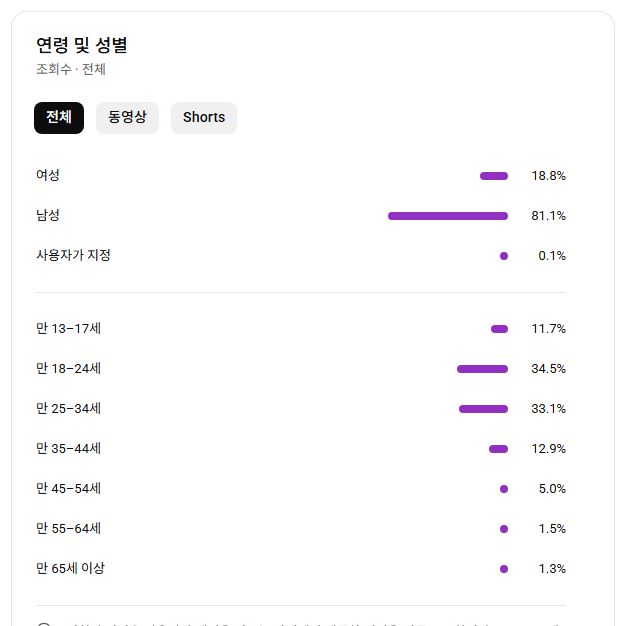The image size is (624, 626).
Task: Switch to the Shorts tab
Action: click(x=204, y=117)
